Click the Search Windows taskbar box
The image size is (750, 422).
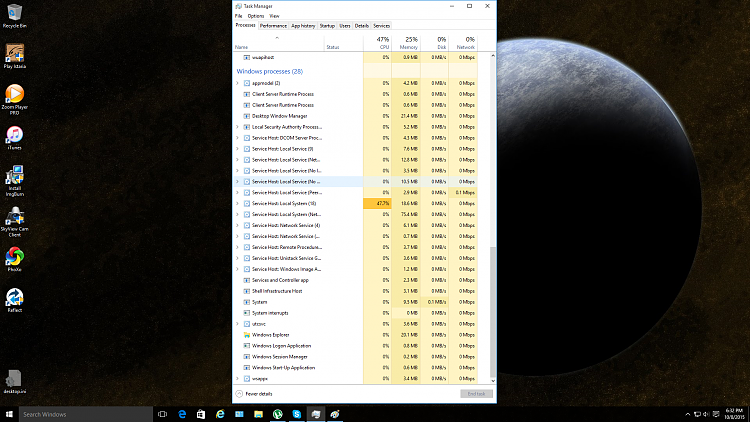pos(86,414)
